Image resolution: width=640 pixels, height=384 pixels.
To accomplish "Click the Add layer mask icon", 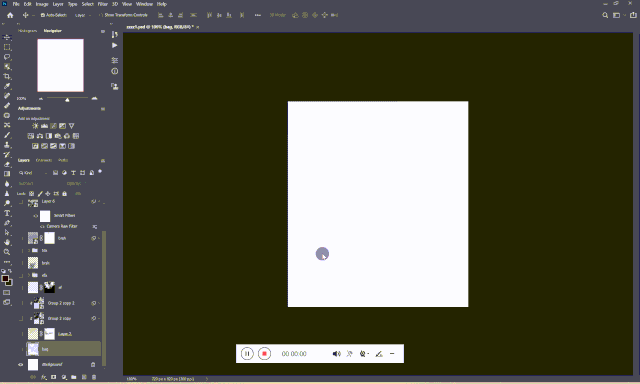I will [x=53, y=377].
